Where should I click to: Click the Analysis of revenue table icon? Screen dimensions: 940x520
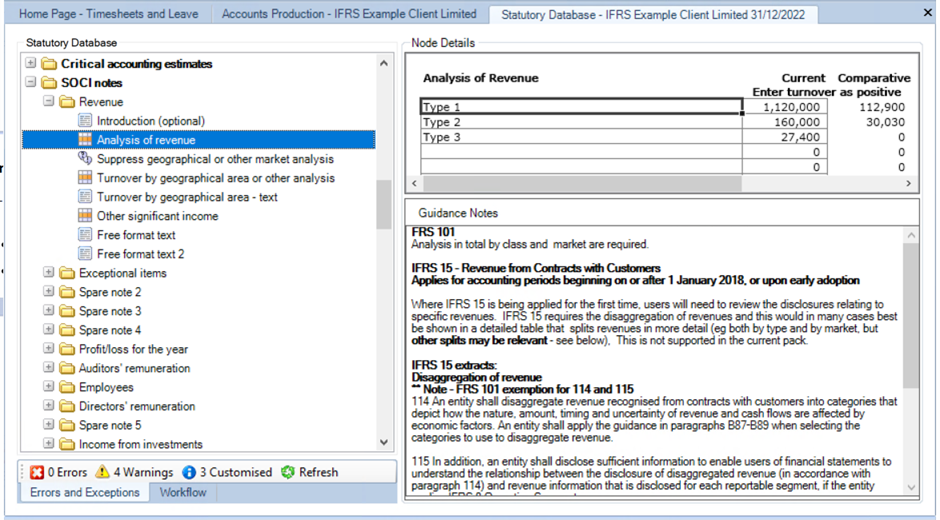pyautogui.click(x=85, y=140)
